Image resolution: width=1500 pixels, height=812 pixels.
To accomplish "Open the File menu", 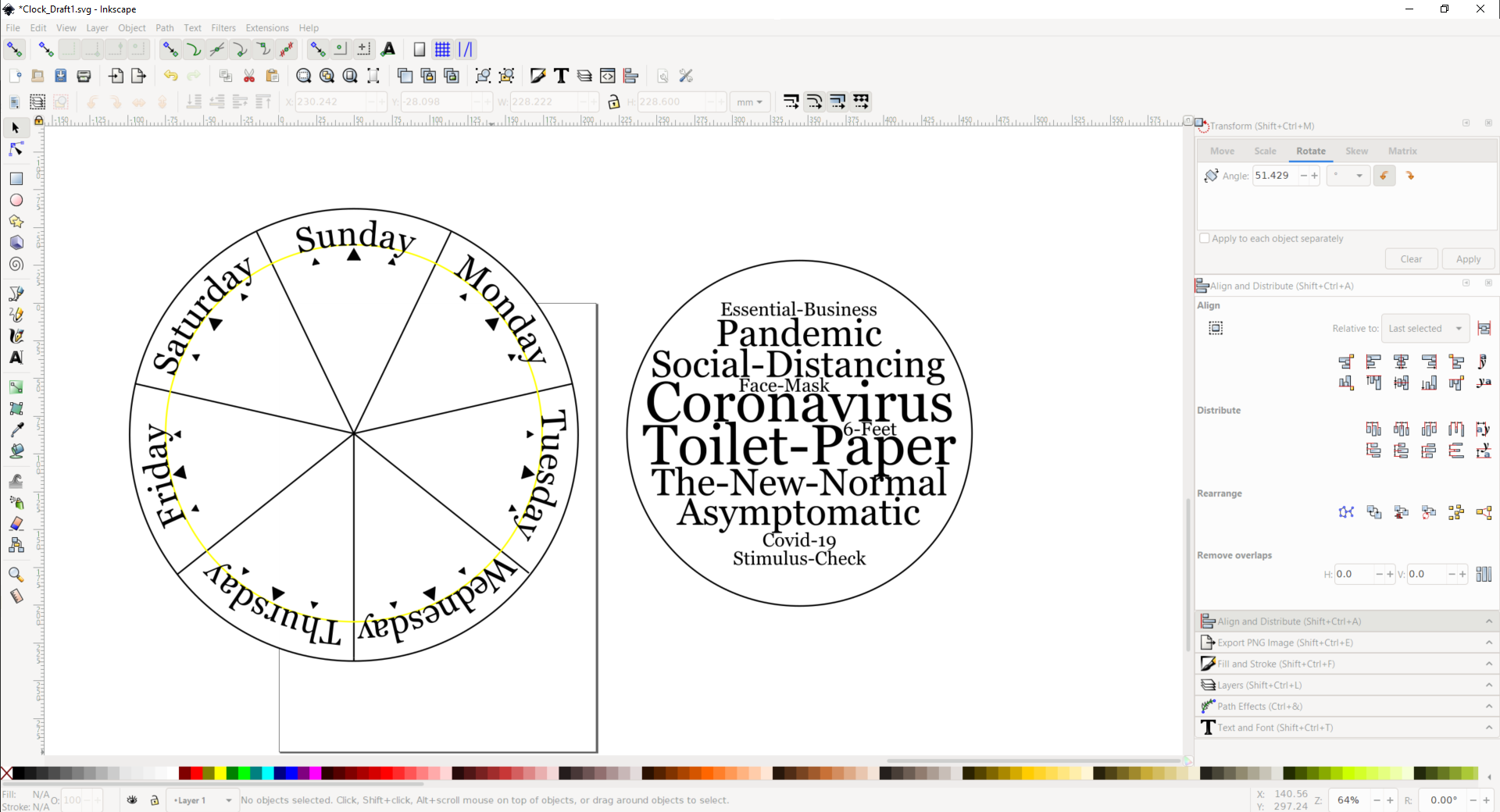I will [12, 28].
